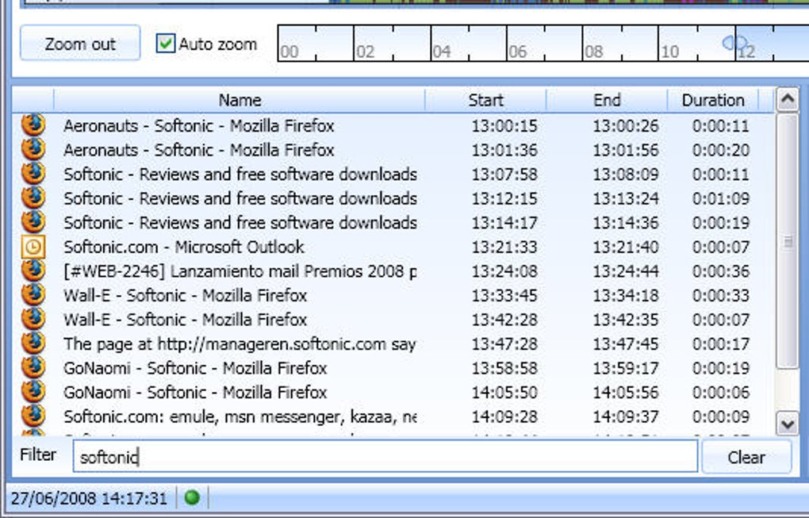The width and height of the screenshot is (809, 518).
Task: Click the timeline range handle near 12
Action: coord(735,43)
